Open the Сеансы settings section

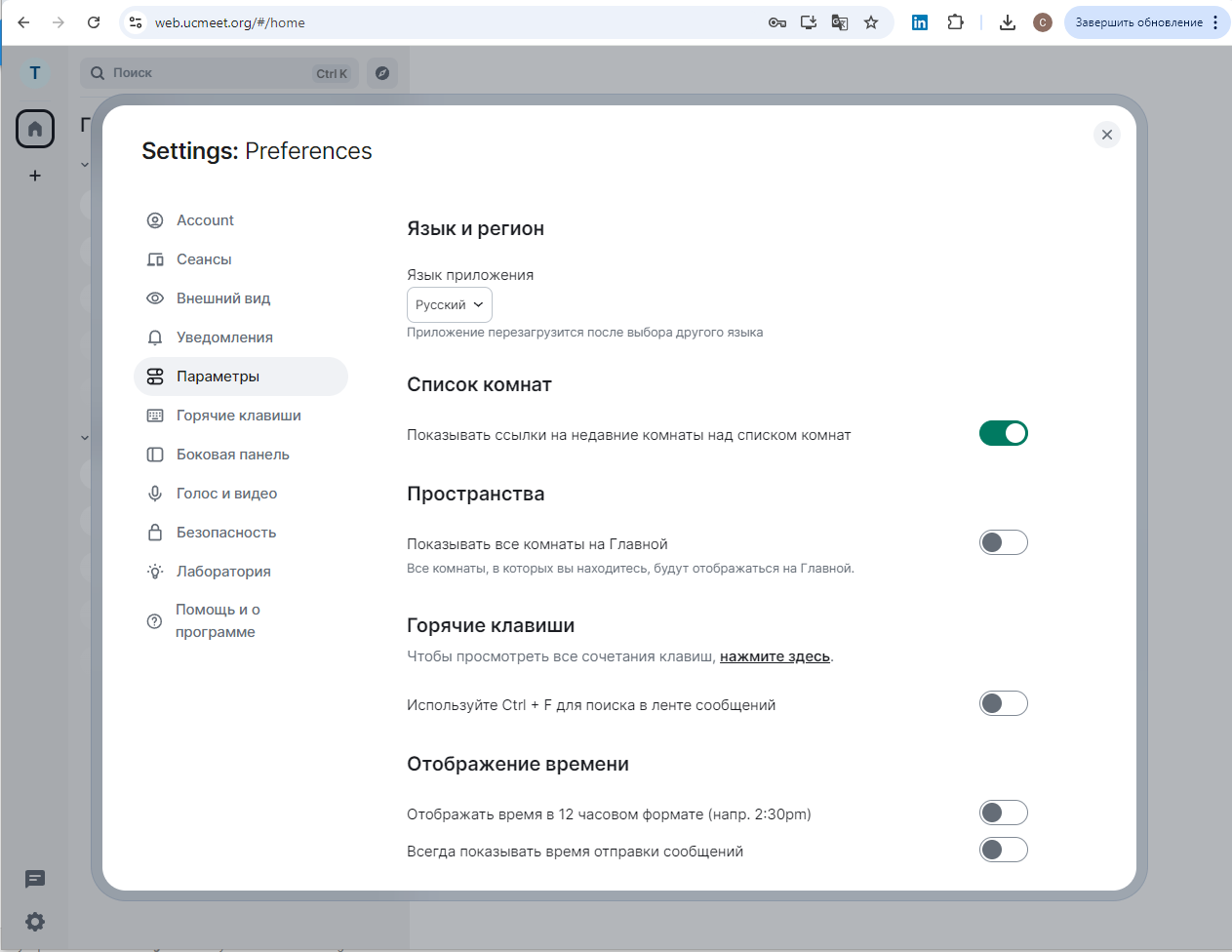pyautogui.click(x=205, y=258)
